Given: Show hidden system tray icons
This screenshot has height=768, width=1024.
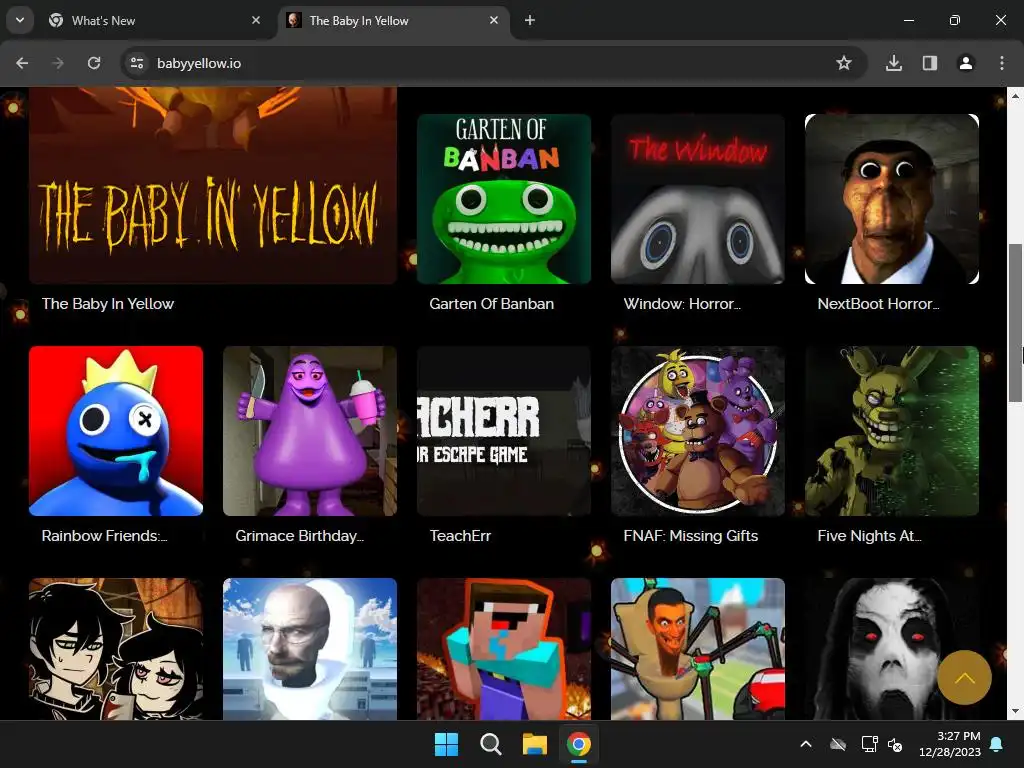Looking at the screenshot, I should 806,744.
